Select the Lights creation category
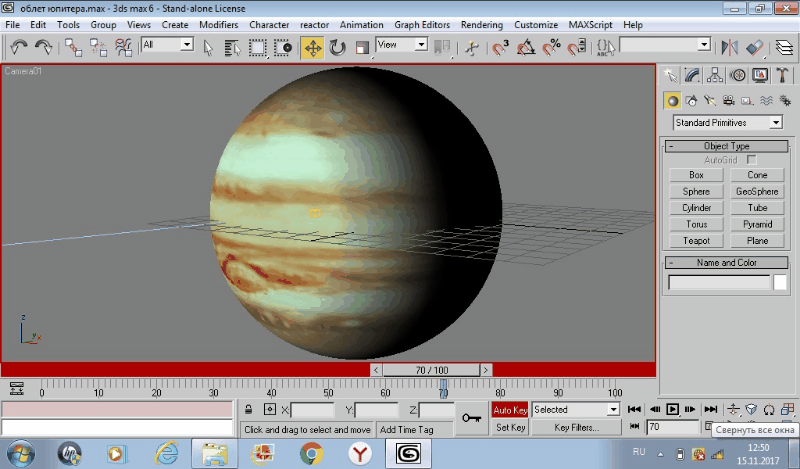Image resolution: width=800 pixels, height=469 pixels. click(x=710, y=100)
